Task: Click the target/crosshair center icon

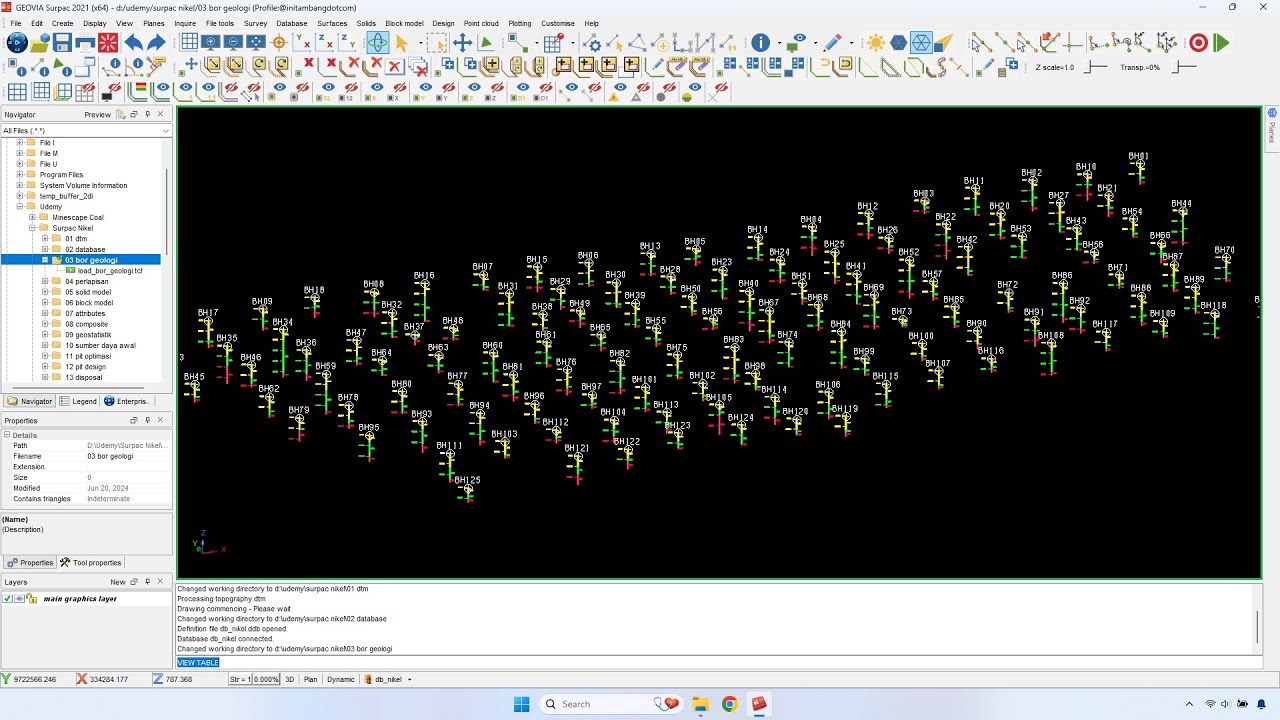Action: point(279,43)
